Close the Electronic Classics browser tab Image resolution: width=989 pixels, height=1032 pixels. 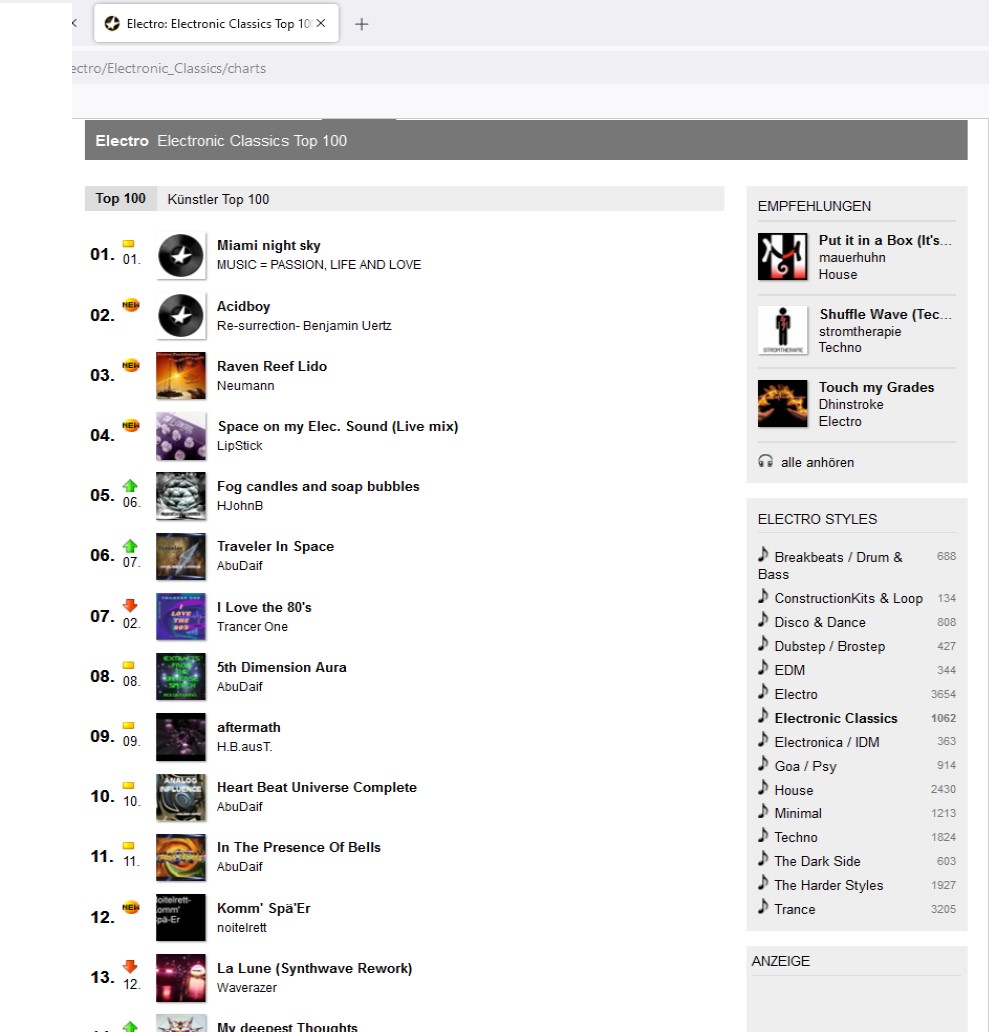coord(321,24)
